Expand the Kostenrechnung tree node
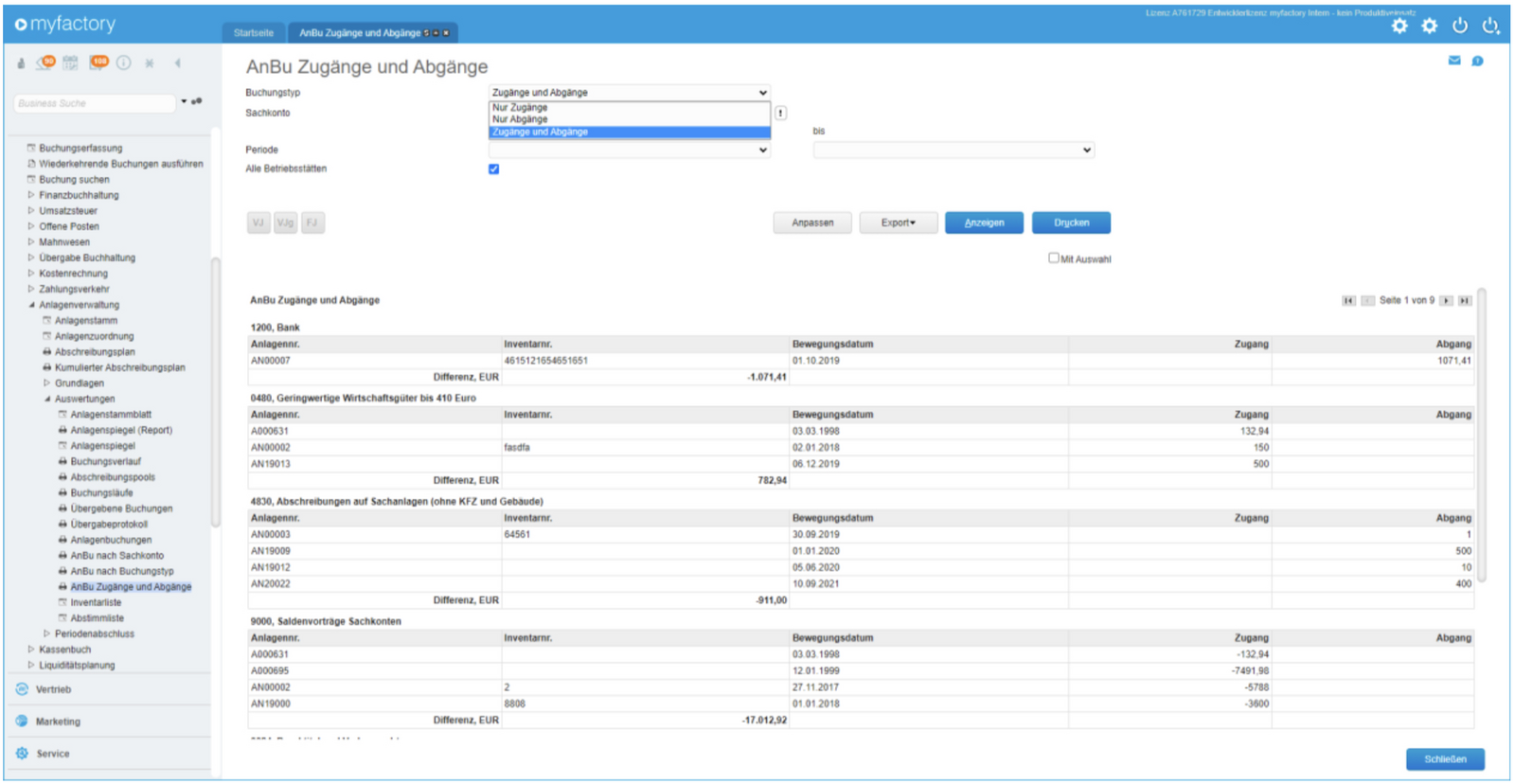Image resolution: width=1515 pixels, height=784 pixels. [x=31, y=274]
